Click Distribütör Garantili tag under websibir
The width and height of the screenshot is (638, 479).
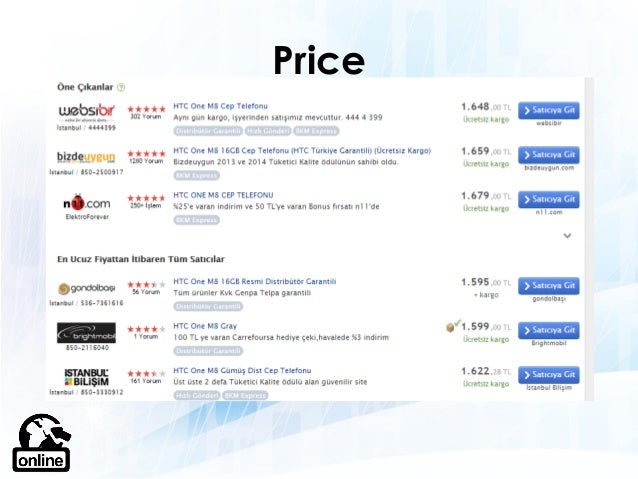[208, 131]
